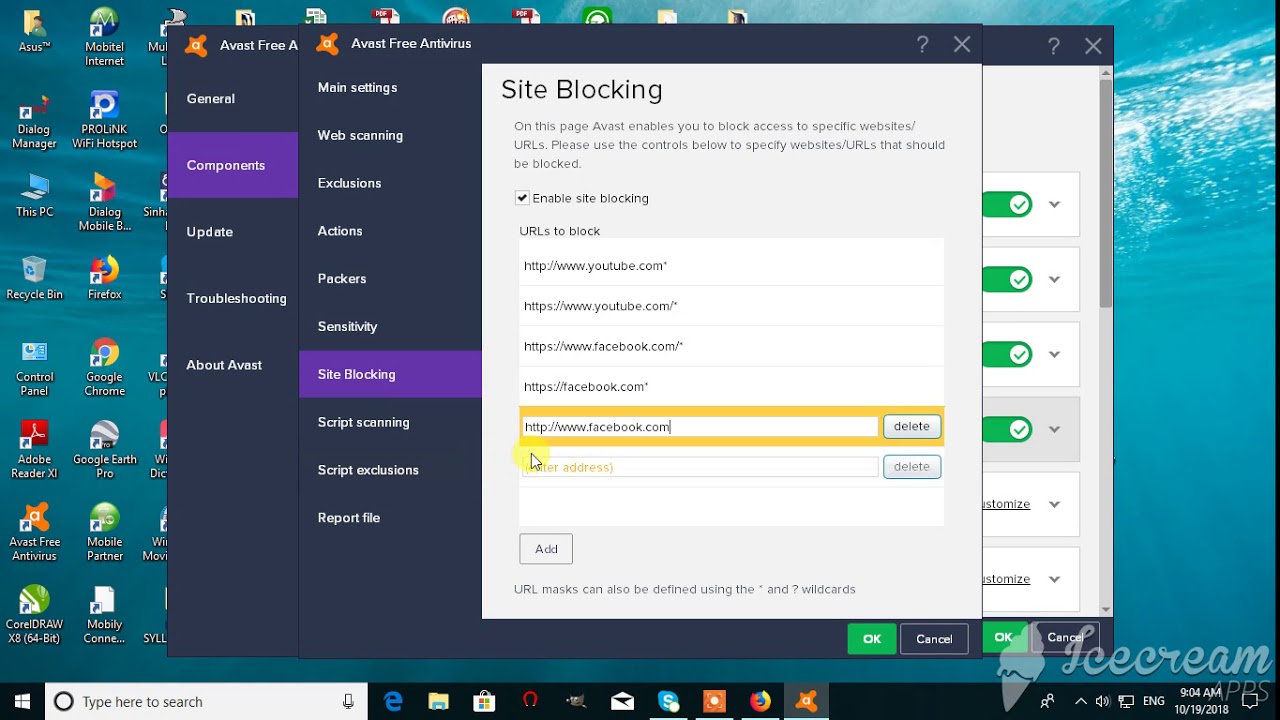Confirm with the front window OK button
The height and width of the screenshot is (720, 1280).
click(871, 639)
